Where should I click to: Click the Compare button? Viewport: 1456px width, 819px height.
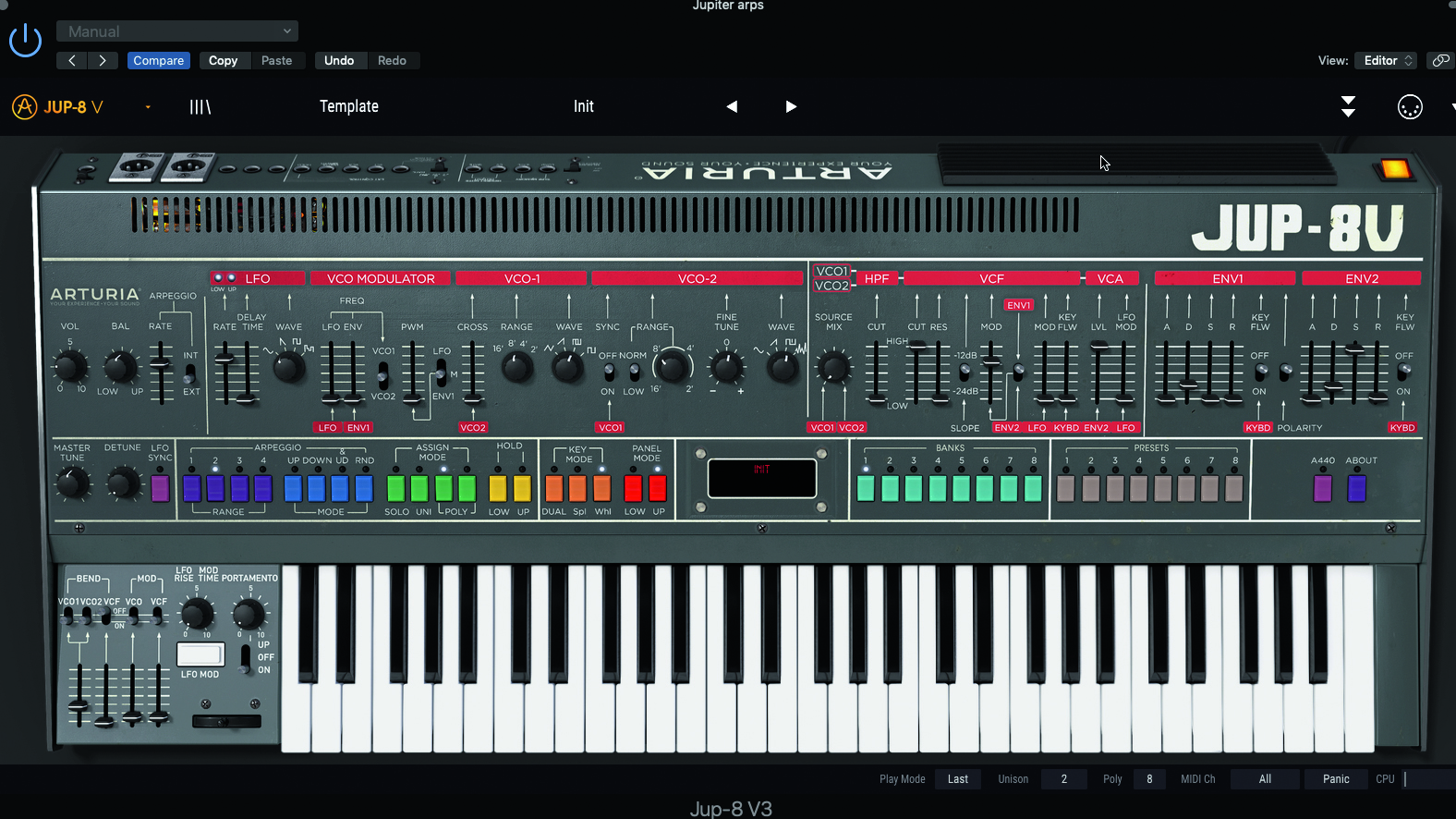[159, 60]
